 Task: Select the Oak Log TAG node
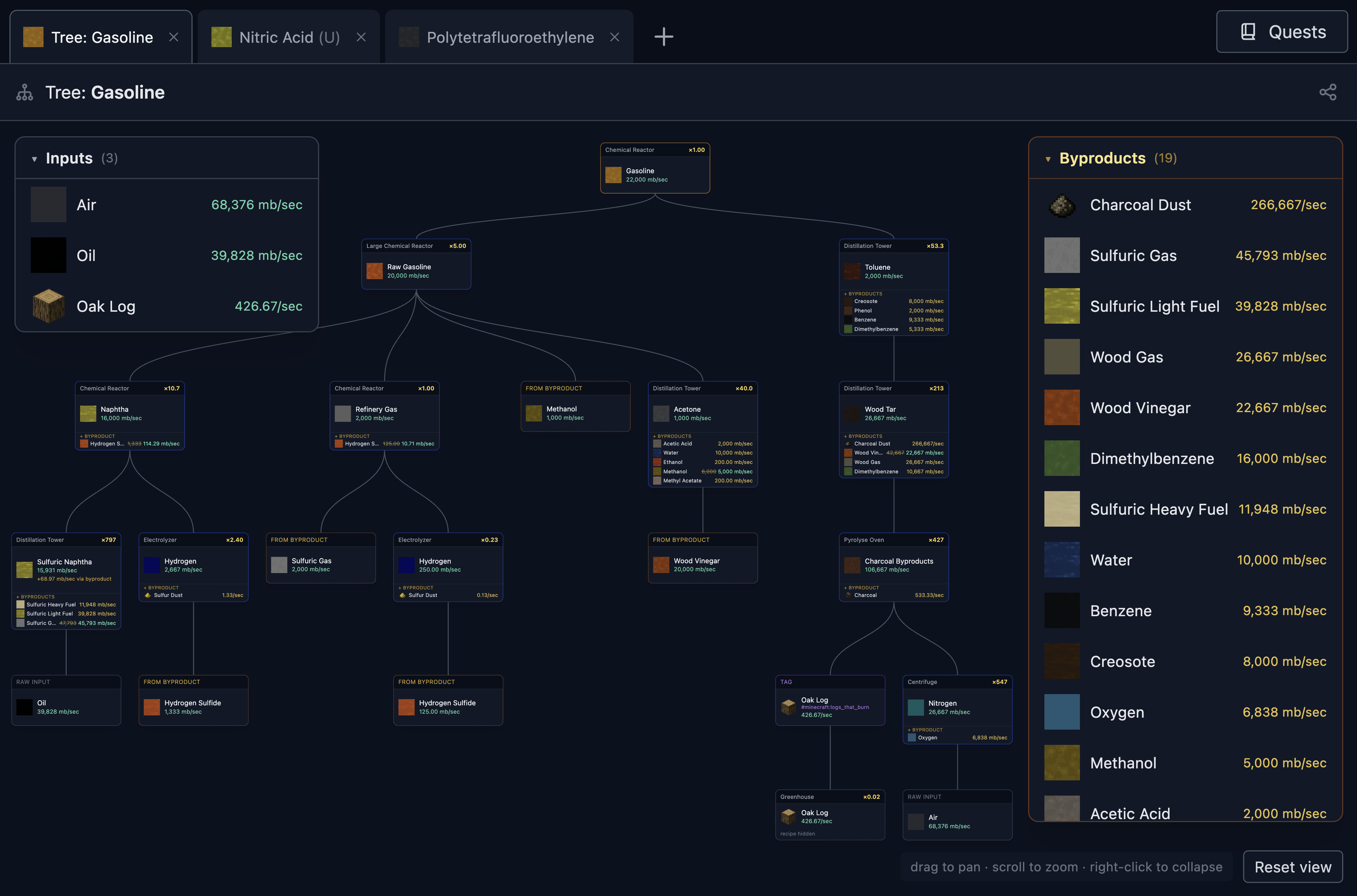coord(830,700)
